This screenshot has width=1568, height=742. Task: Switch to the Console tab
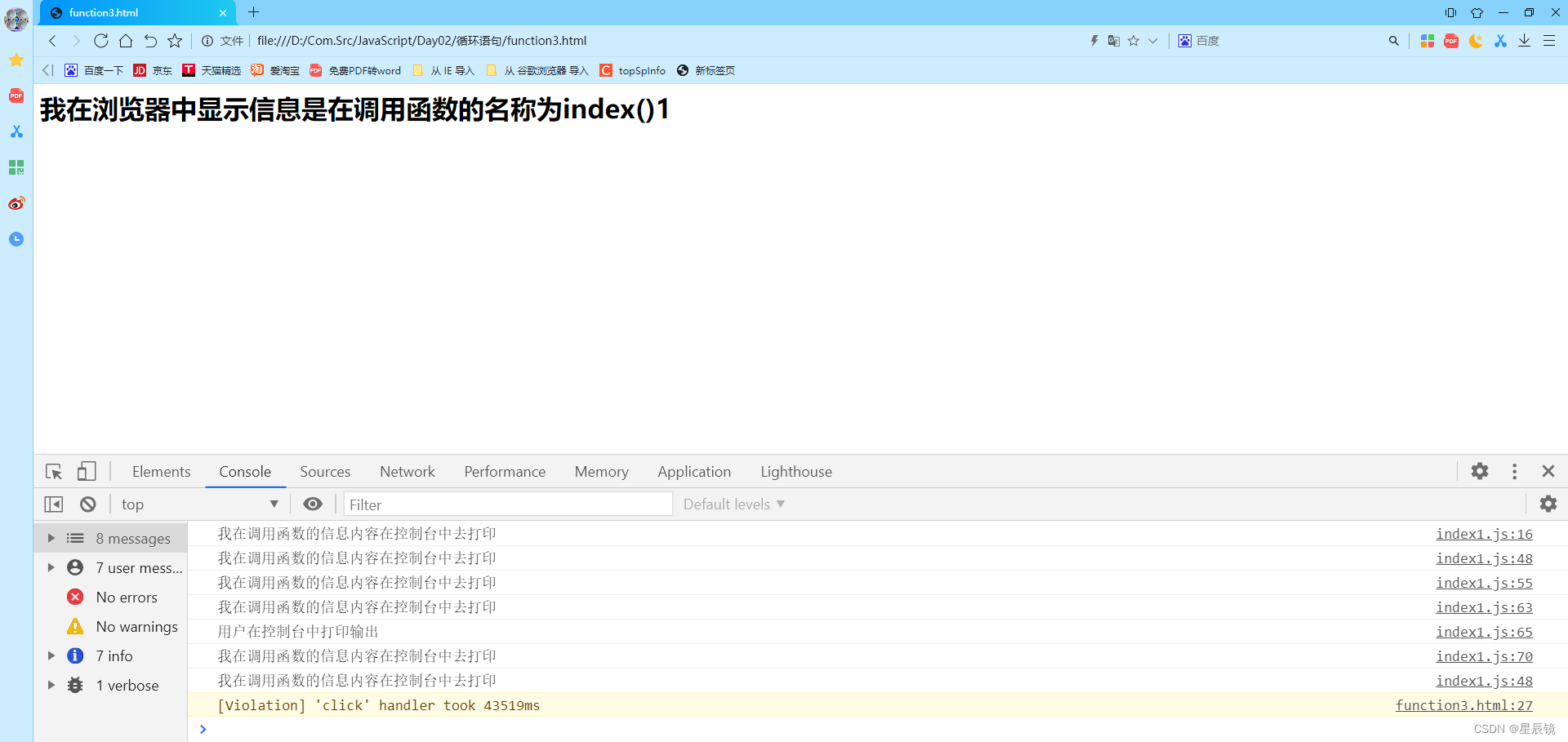[x=245, y=472]
